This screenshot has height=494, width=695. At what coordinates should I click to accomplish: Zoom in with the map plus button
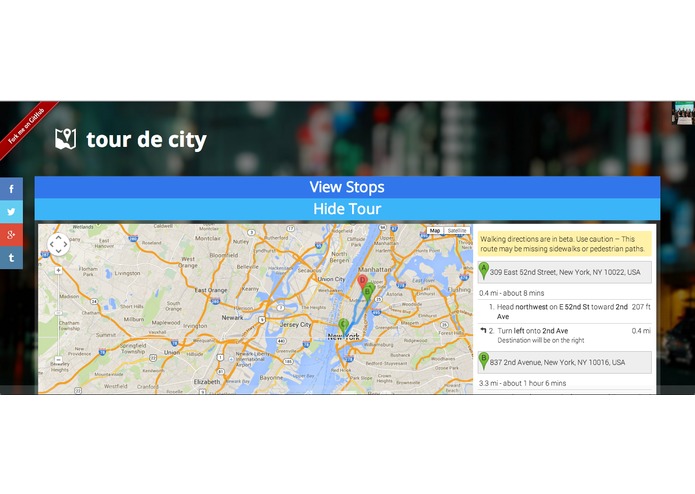(58, 270)
